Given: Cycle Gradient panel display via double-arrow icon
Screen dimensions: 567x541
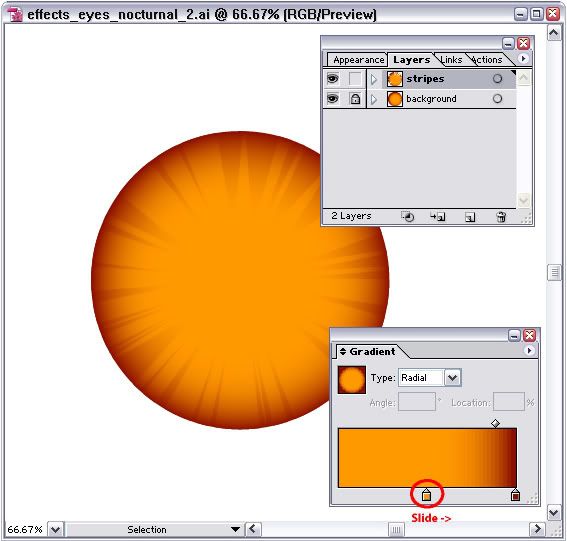Looking at the screenshot, I should pos(343,352).
